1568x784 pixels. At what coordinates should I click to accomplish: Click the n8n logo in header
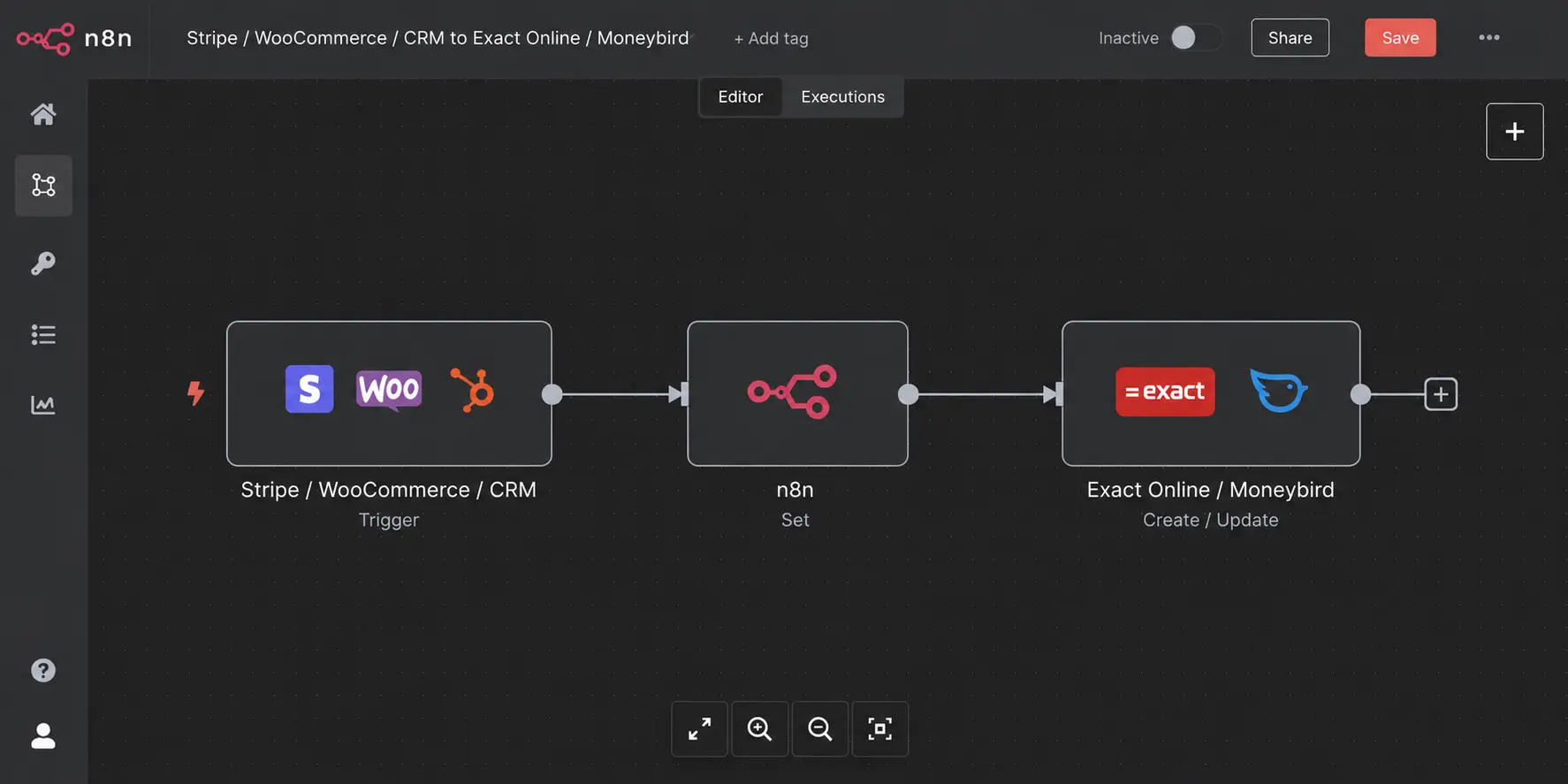74,38
